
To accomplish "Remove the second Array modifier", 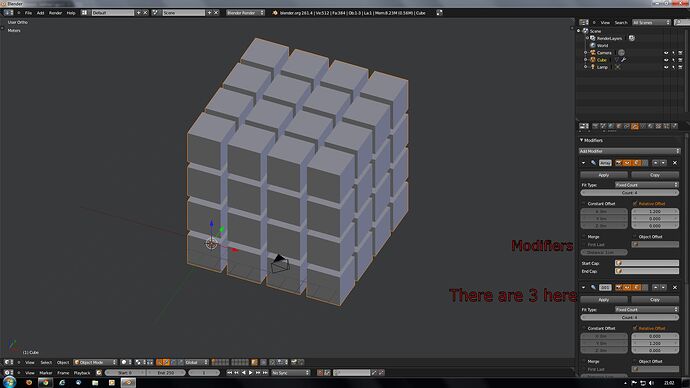I will 675,287.
